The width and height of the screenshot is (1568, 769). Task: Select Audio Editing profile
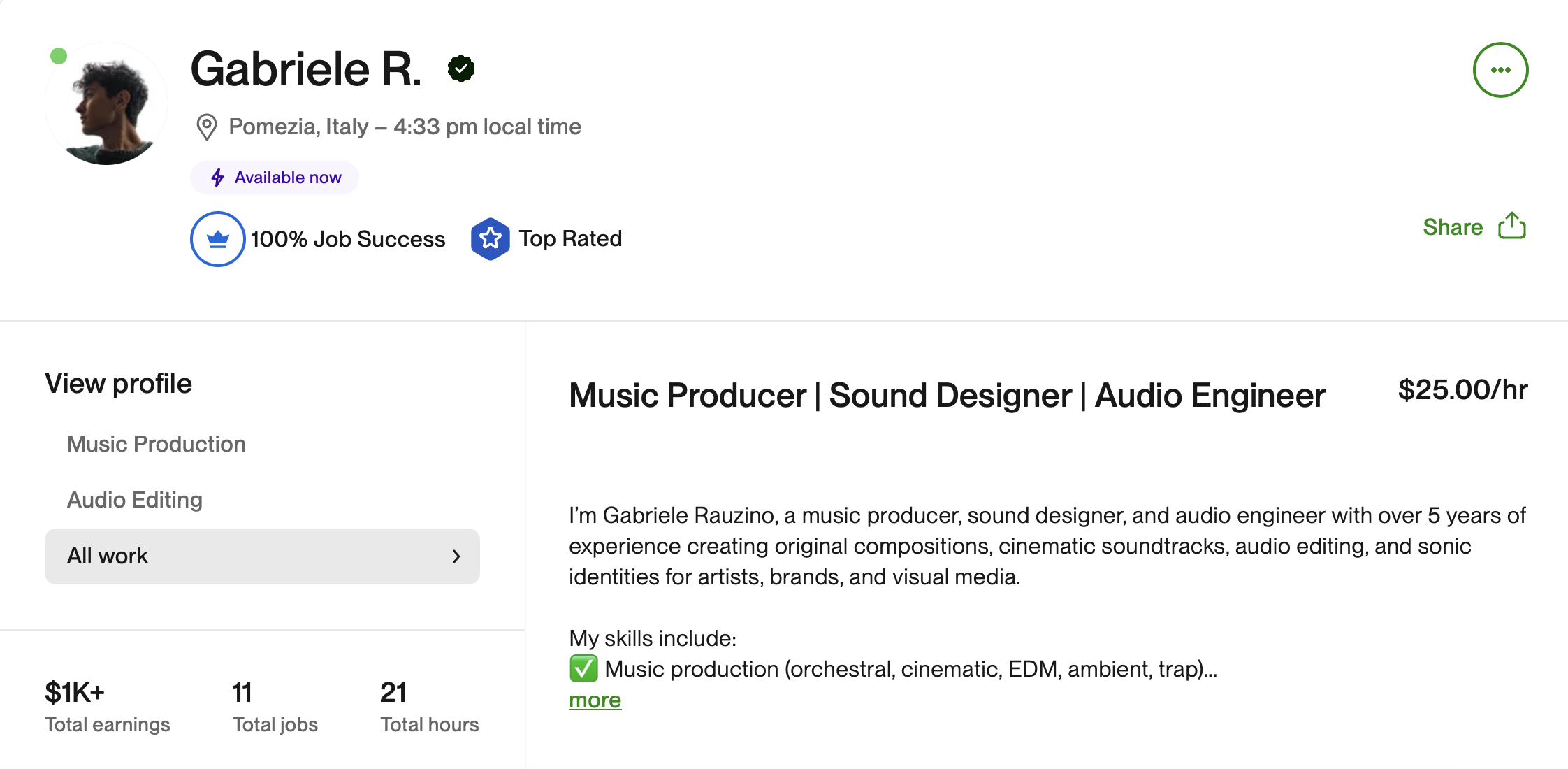tap(134, 500)
